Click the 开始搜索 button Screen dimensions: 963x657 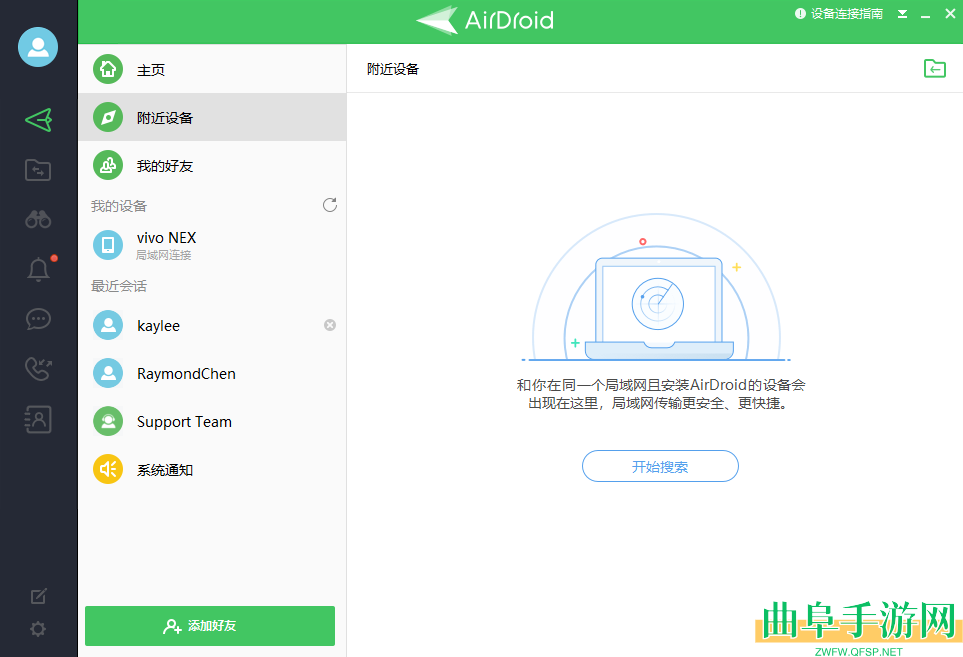click(660, 466)
